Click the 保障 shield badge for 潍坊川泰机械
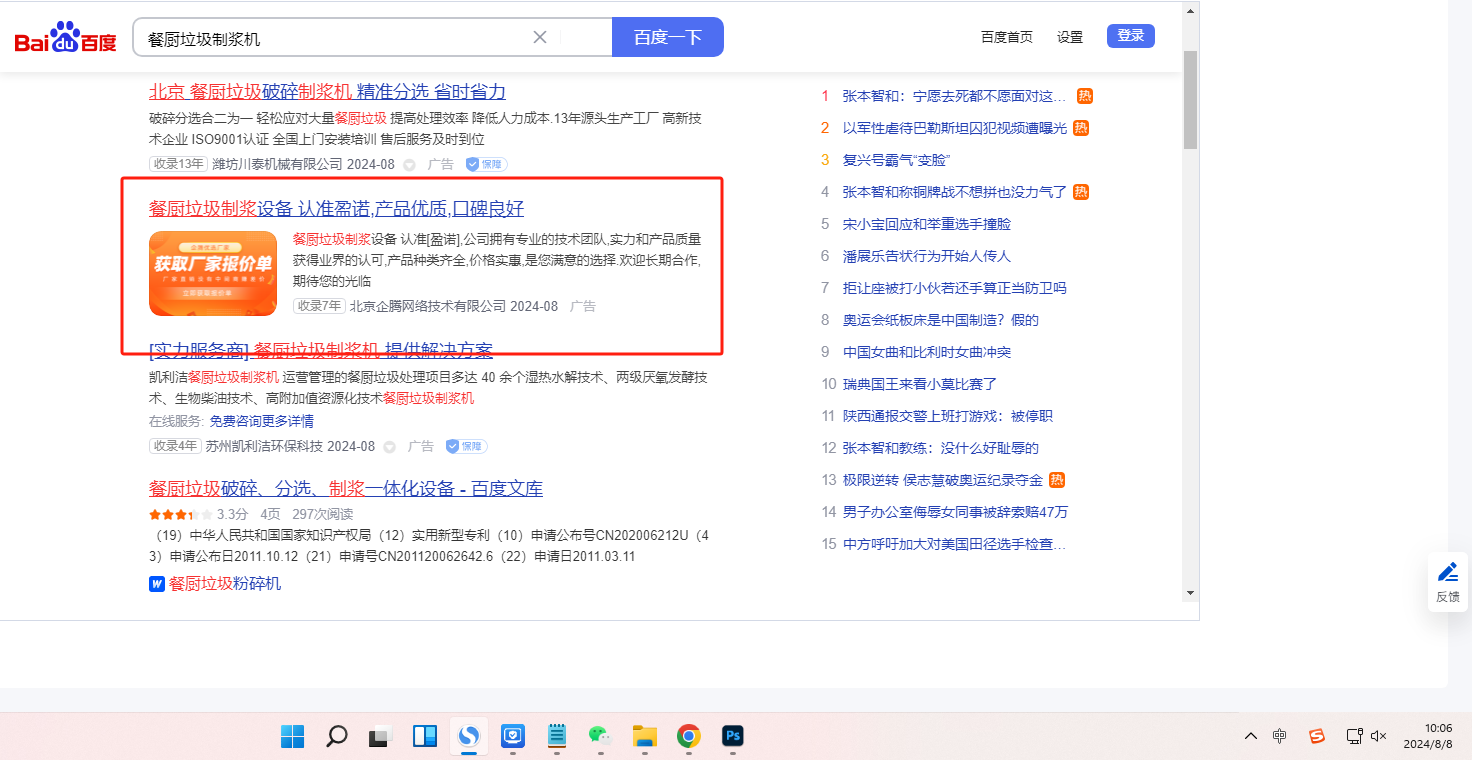 [x=486, y=164]
